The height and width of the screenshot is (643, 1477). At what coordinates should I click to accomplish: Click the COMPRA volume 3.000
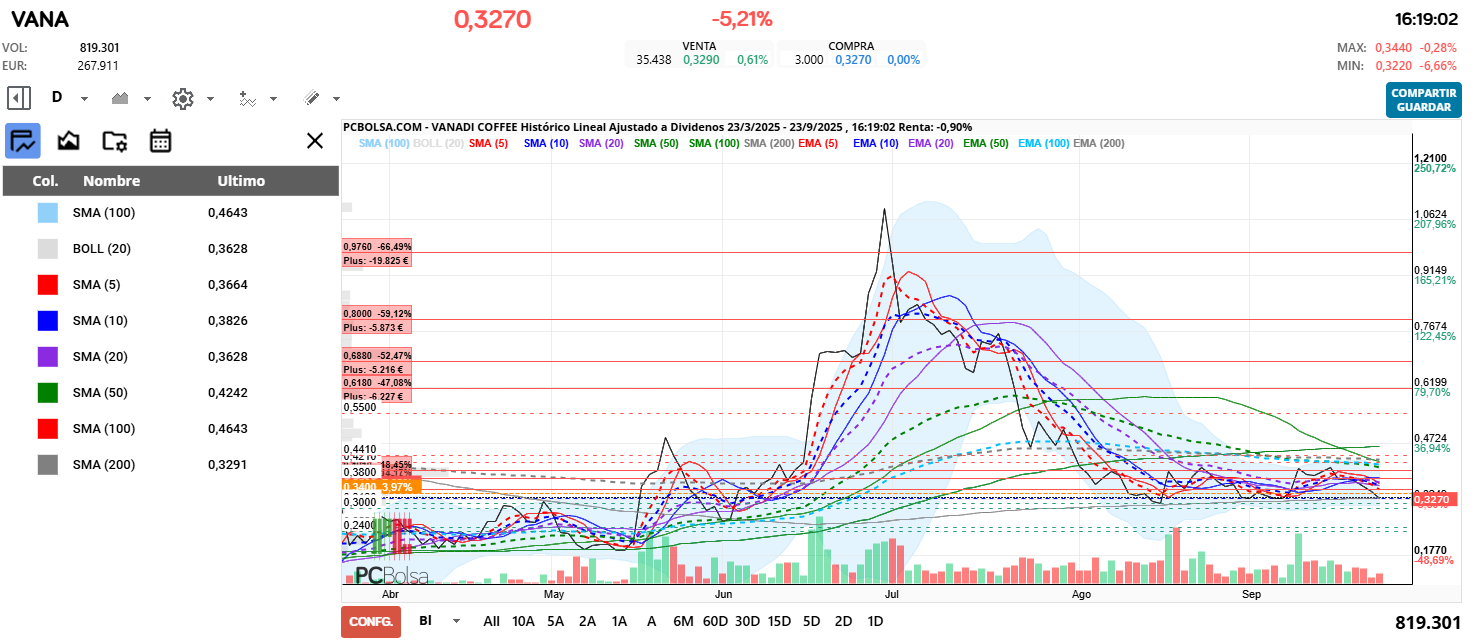[809, 60]
